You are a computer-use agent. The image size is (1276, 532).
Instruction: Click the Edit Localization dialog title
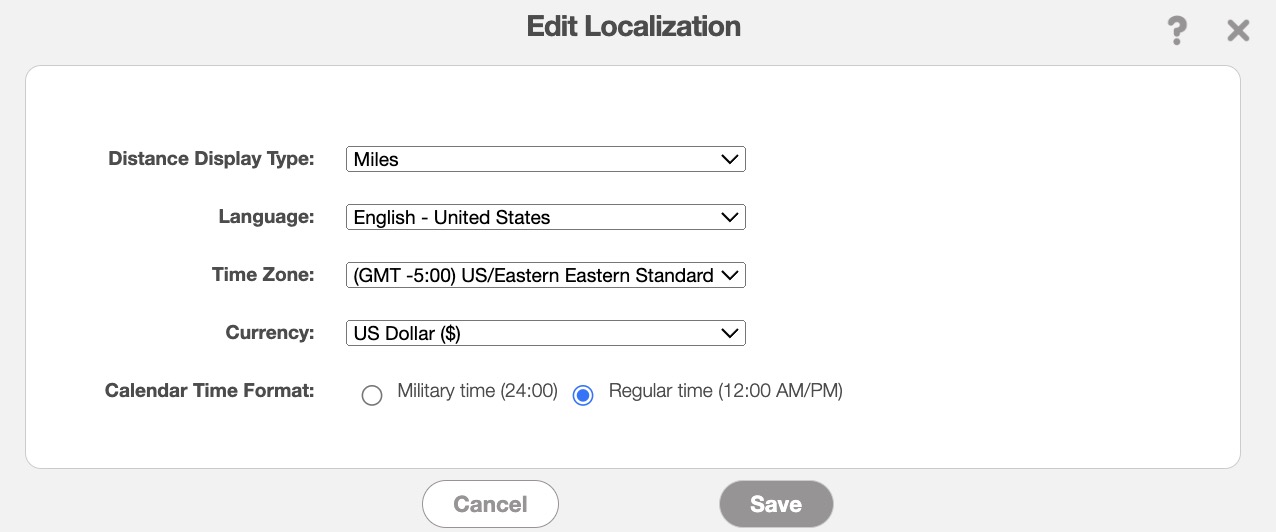point(634,26)
